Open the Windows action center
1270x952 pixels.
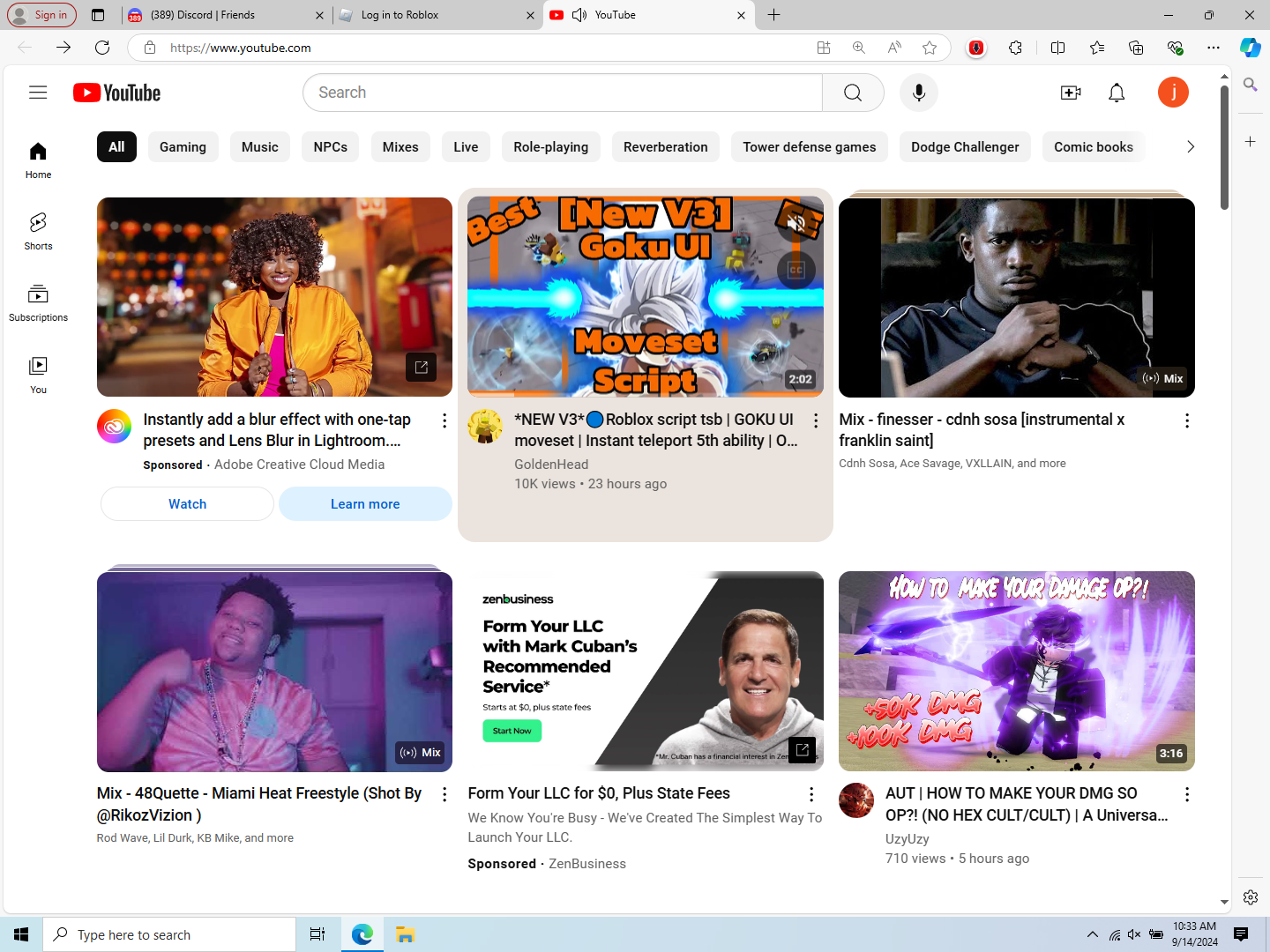tap(1241, 934)
